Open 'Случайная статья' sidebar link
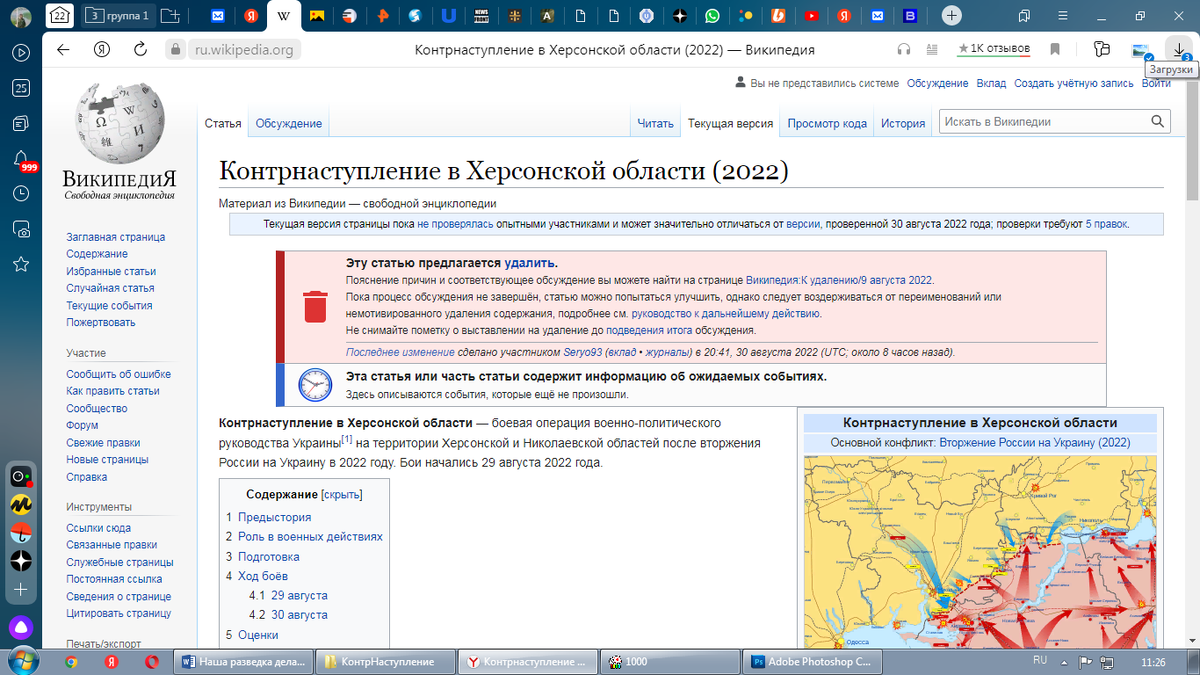Screen dimensions: 1200x675 pos(110,288)
